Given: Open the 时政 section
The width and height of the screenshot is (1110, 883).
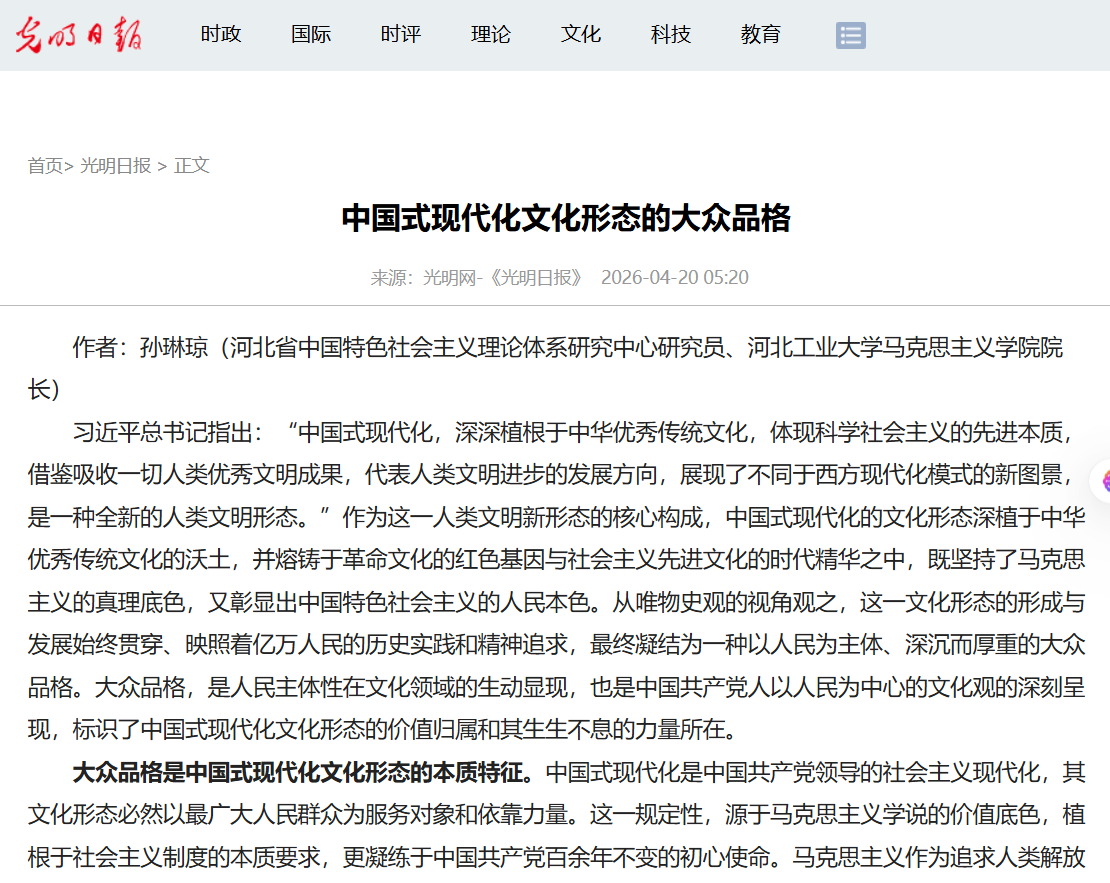Looking at the screenshot, I should tap(221, 35).
